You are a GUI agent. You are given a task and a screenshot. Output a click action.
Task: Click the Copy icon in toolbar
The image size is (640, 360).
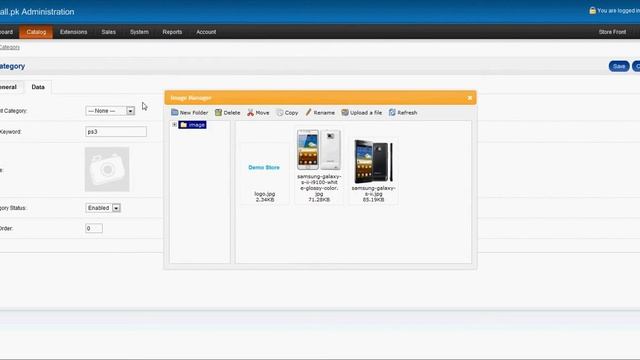coord(280,112)
